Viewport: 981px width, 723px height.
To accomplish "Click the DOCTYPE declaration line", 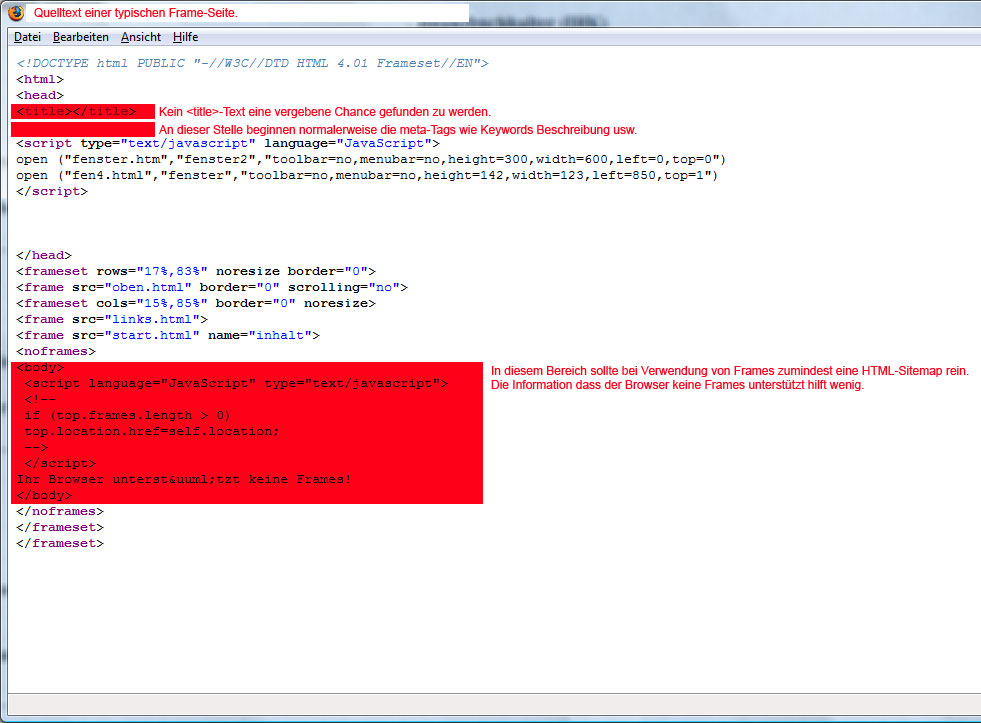I will tap(252, 63).
